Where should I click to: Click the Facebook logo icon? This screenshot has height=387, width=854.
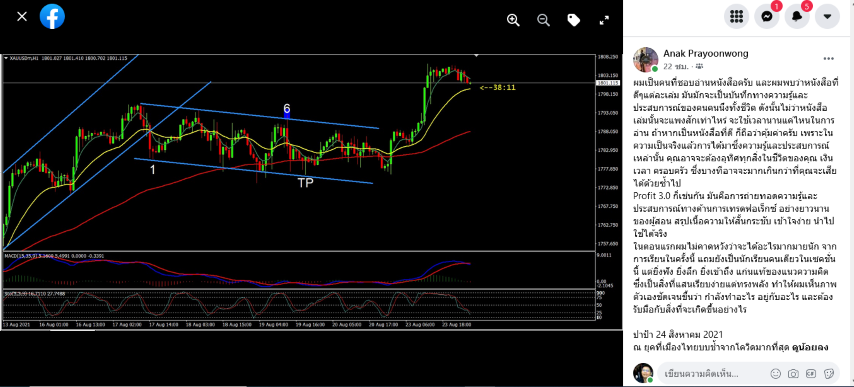point(52,16)
